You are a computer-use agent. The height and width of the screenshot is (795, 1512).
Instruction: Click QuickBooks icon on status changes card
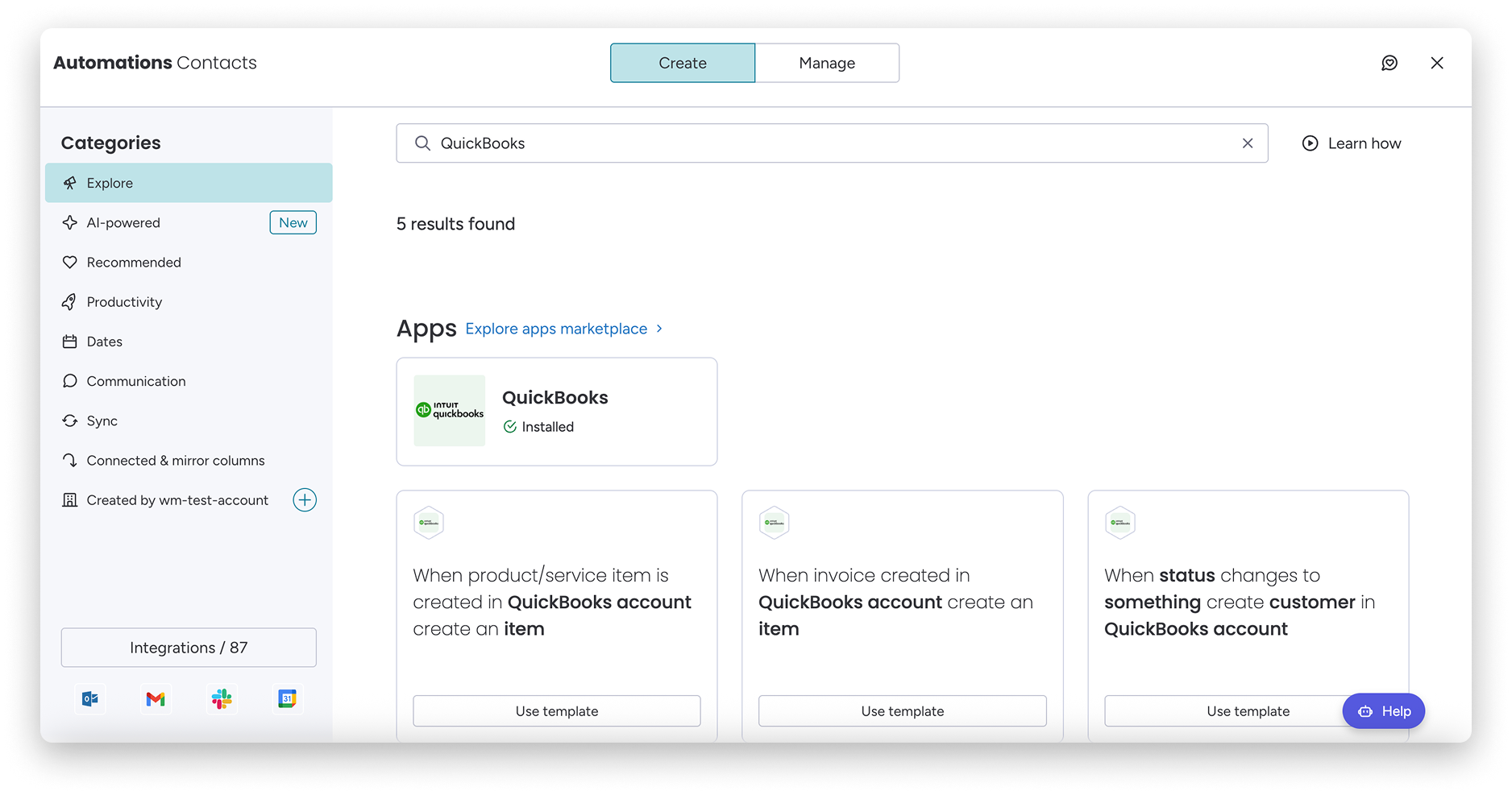[1120, 523]
